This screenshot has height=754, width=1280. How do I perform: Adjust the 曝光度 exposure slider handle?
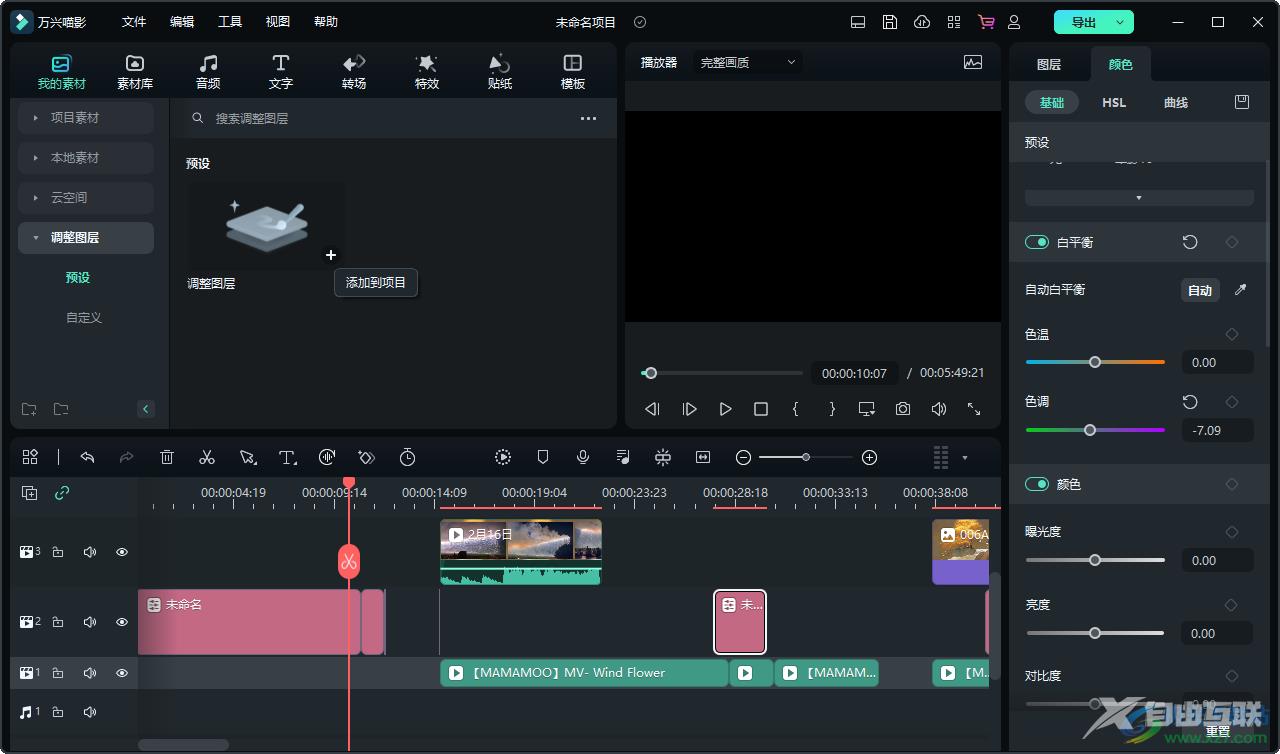1095,560
